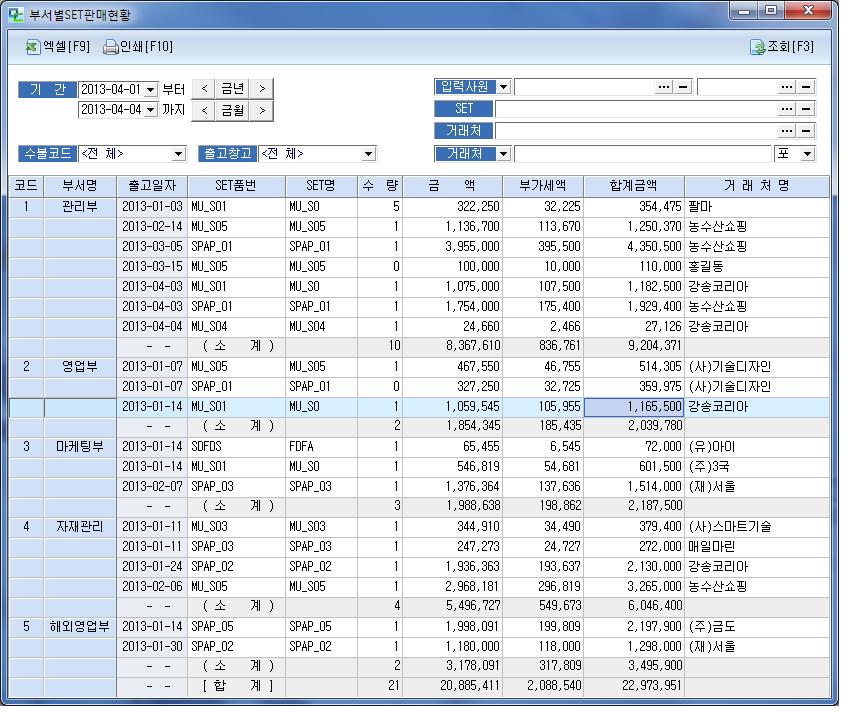Open the end date 2013-04-04 dropdown
Viewport: 848px width, 715px height.
tap(151, 109)
